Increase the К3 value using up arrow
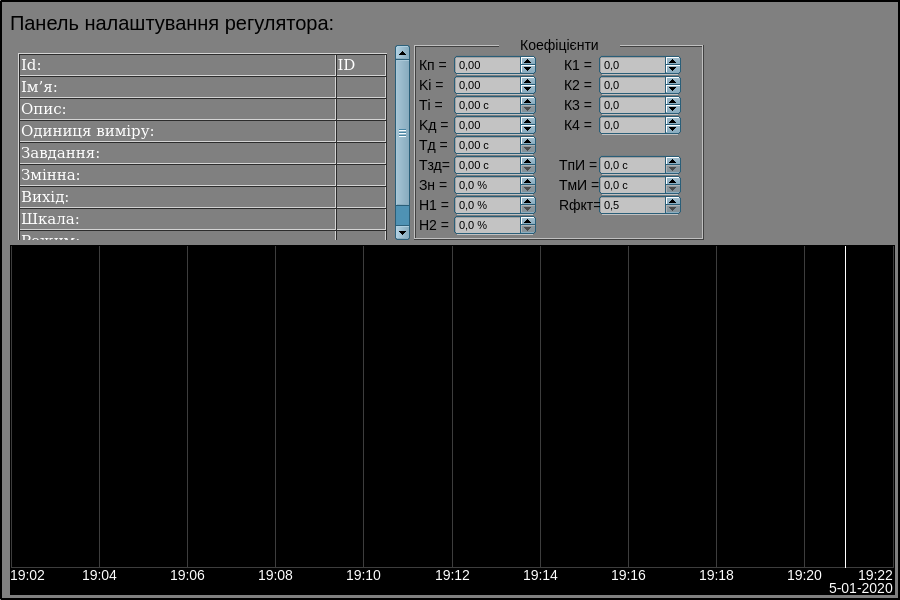The image size is (900, 600). tap(673, 101)
